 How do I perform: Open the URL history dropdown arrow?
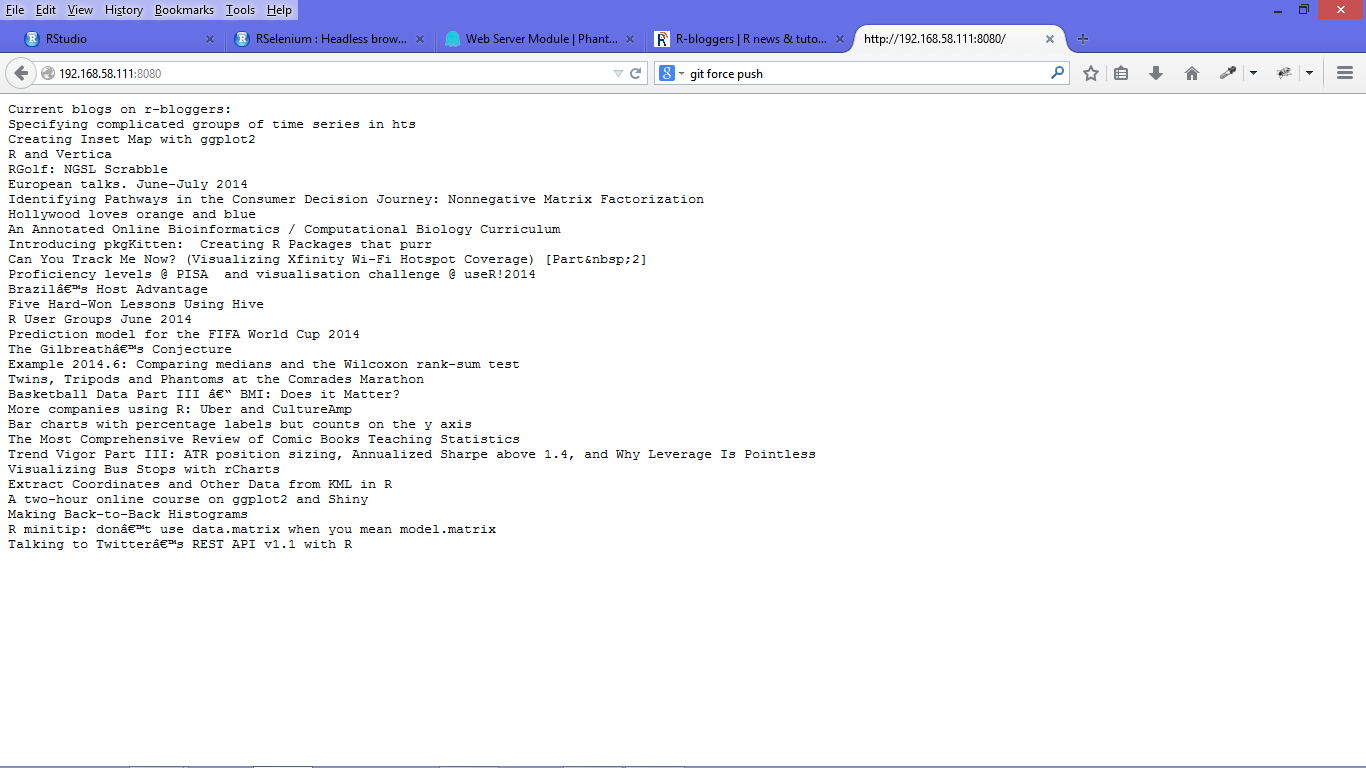click(x=618, y=73)
